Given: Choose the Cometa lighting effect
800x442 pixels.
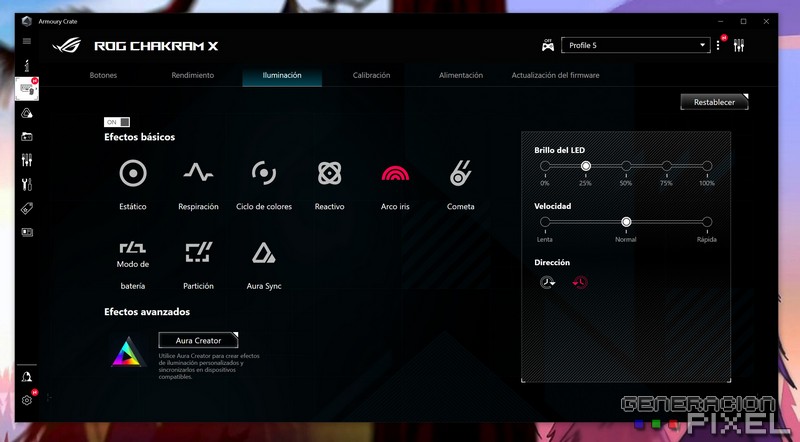Looking at the screenshot, I should (461, 173).
